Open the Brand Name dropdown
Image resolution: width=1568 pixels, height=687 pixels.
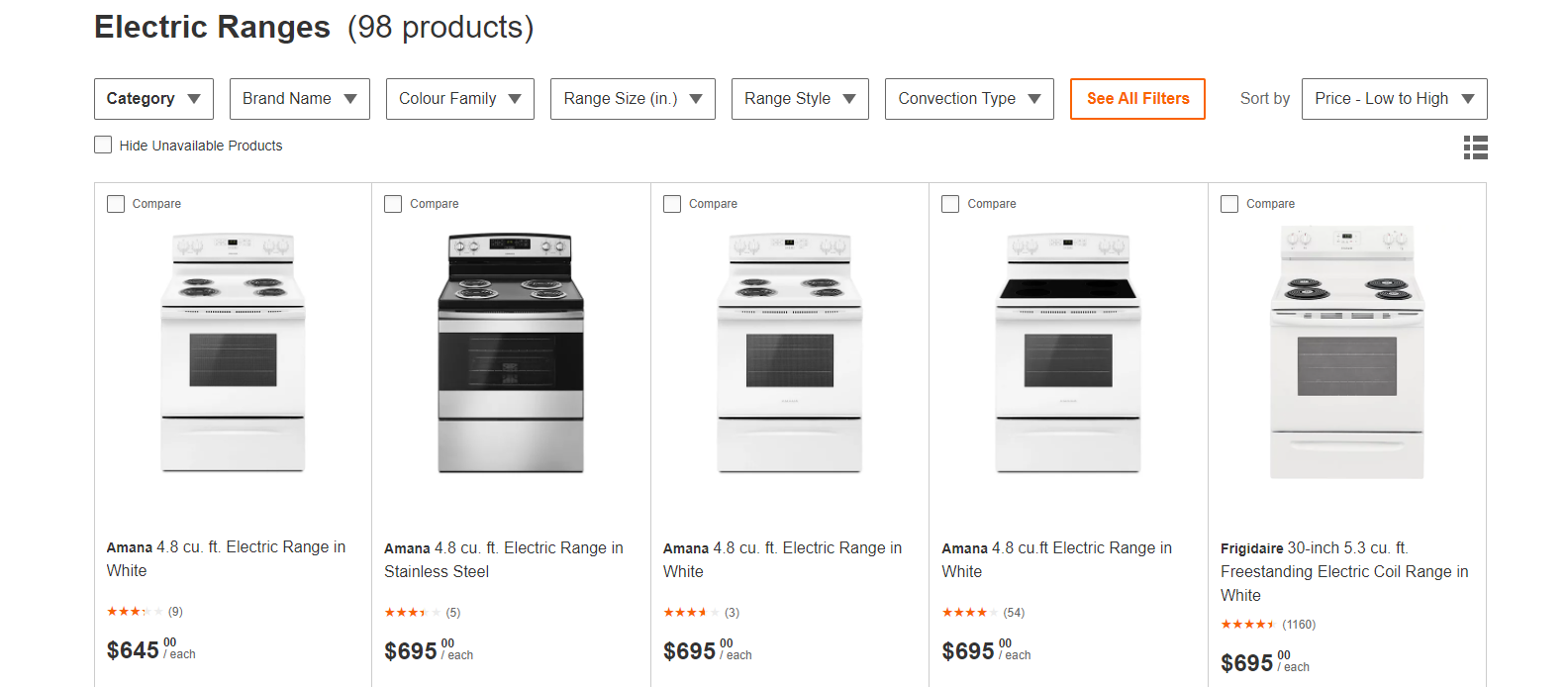[299, 99]
